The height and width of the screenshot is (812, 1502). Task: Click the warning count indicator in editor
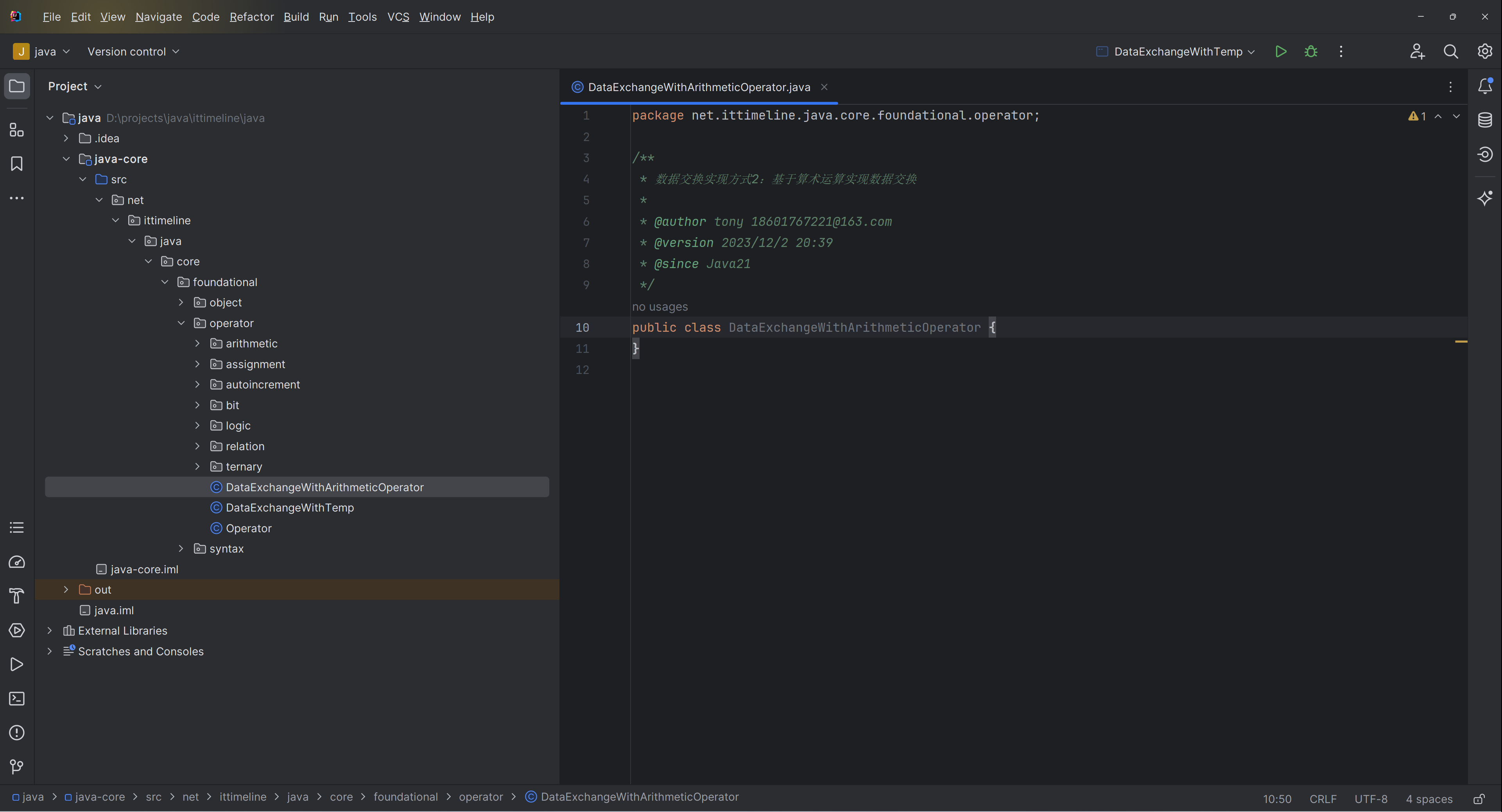point(1417,116)
